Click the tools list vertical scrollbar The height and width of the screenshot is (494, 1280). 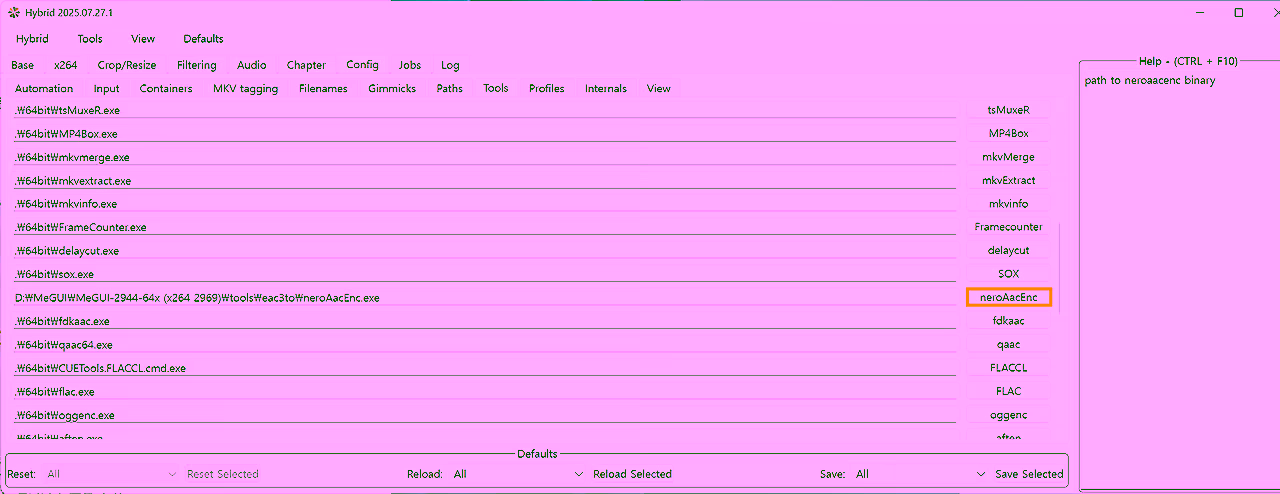[1059, 268]
